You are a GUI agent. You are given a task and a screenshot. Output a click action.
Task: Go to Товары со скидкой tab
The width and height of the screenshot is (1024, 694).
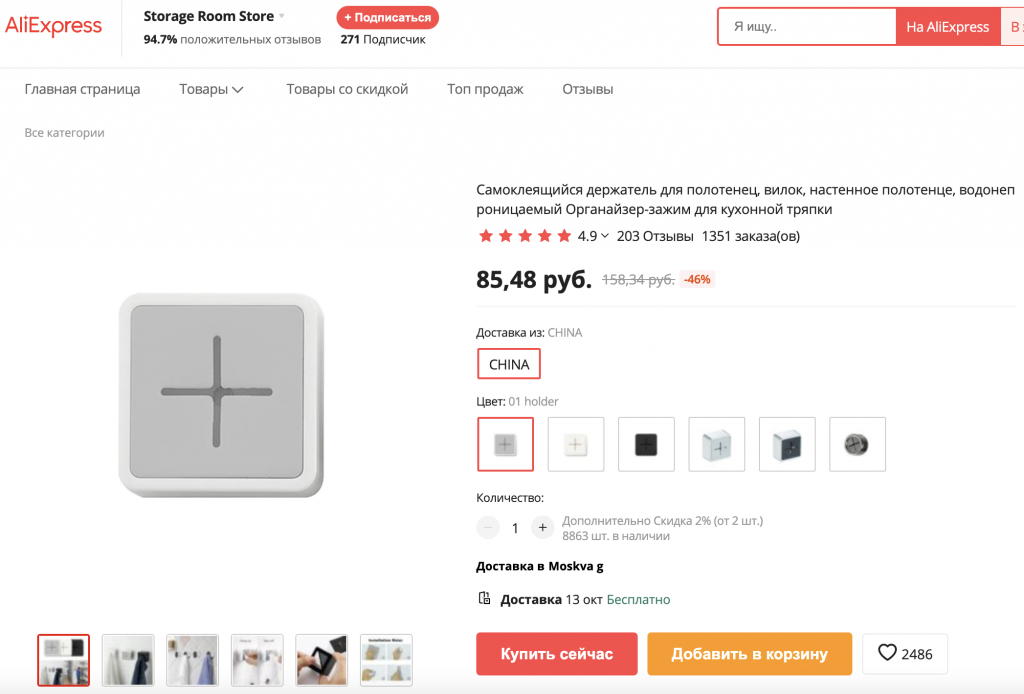click(347, 89)
